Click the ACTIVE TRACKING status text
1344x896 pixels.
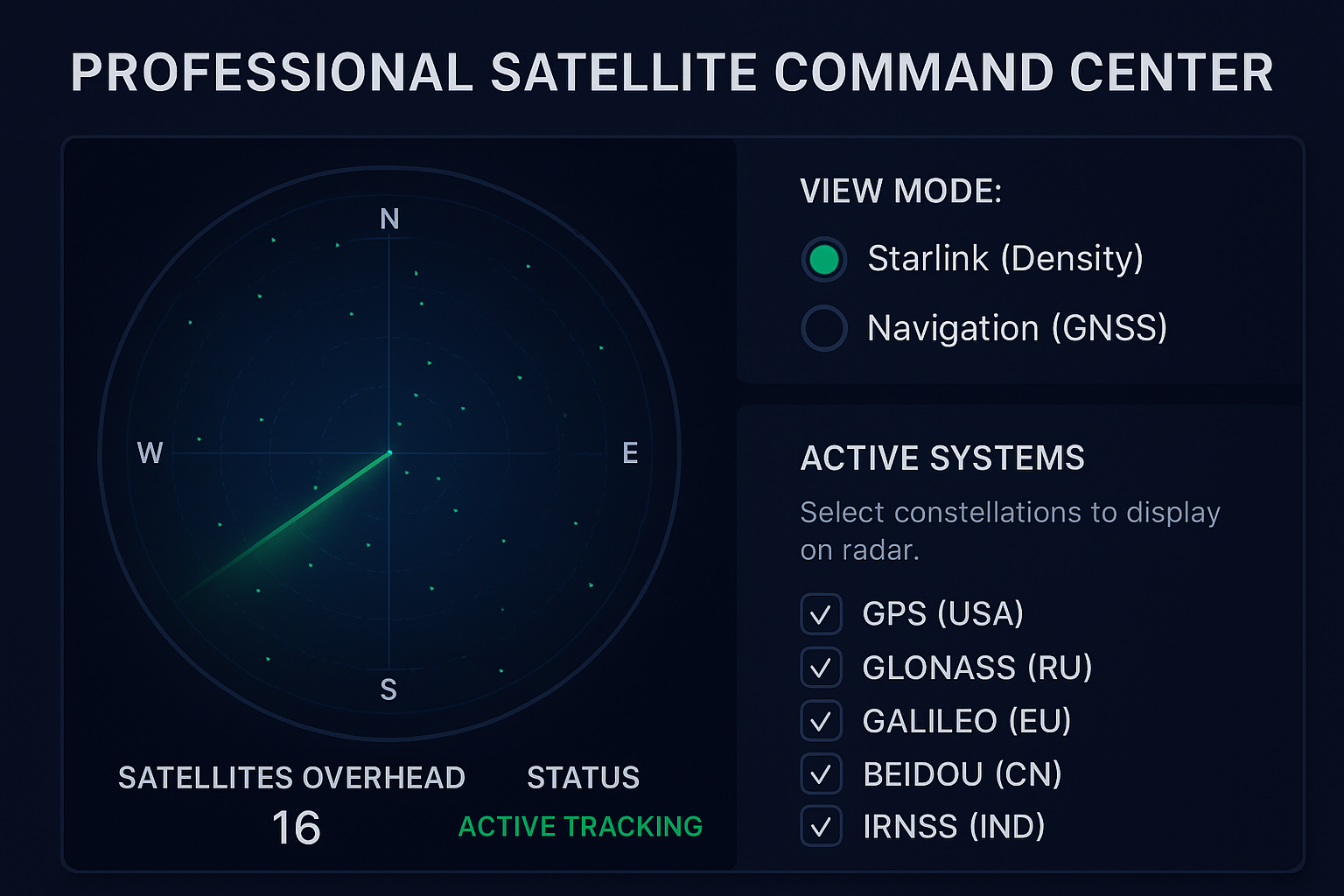click(582, 826)
